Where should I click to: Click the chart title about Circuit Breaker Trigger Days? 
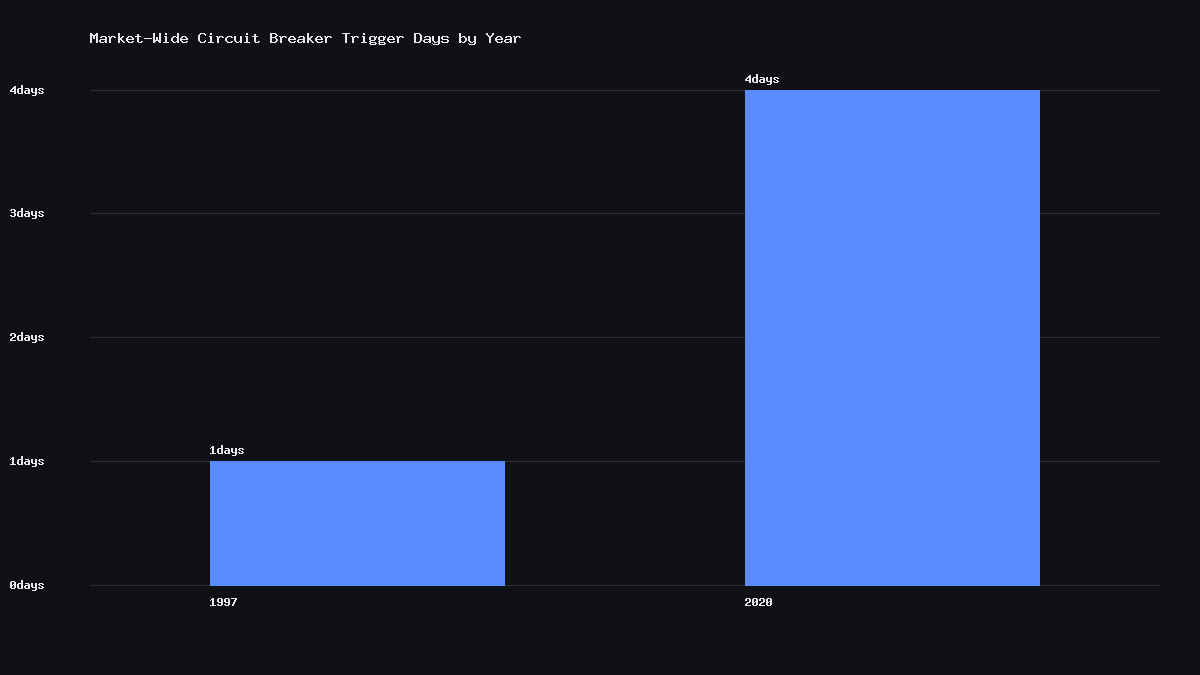pyautogui.click(x=305, y=39)
